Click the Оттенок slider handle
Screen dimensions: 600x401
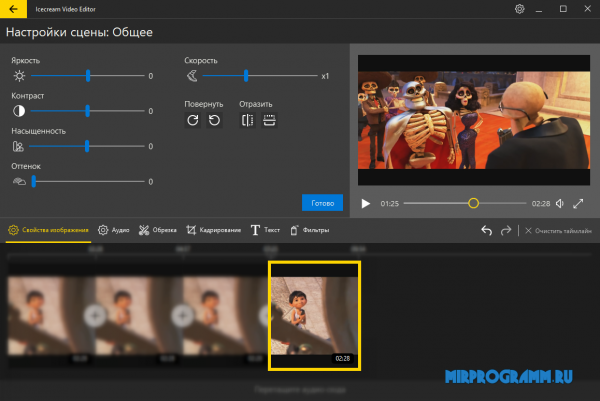pyautogui.click(x=34, y=181)
